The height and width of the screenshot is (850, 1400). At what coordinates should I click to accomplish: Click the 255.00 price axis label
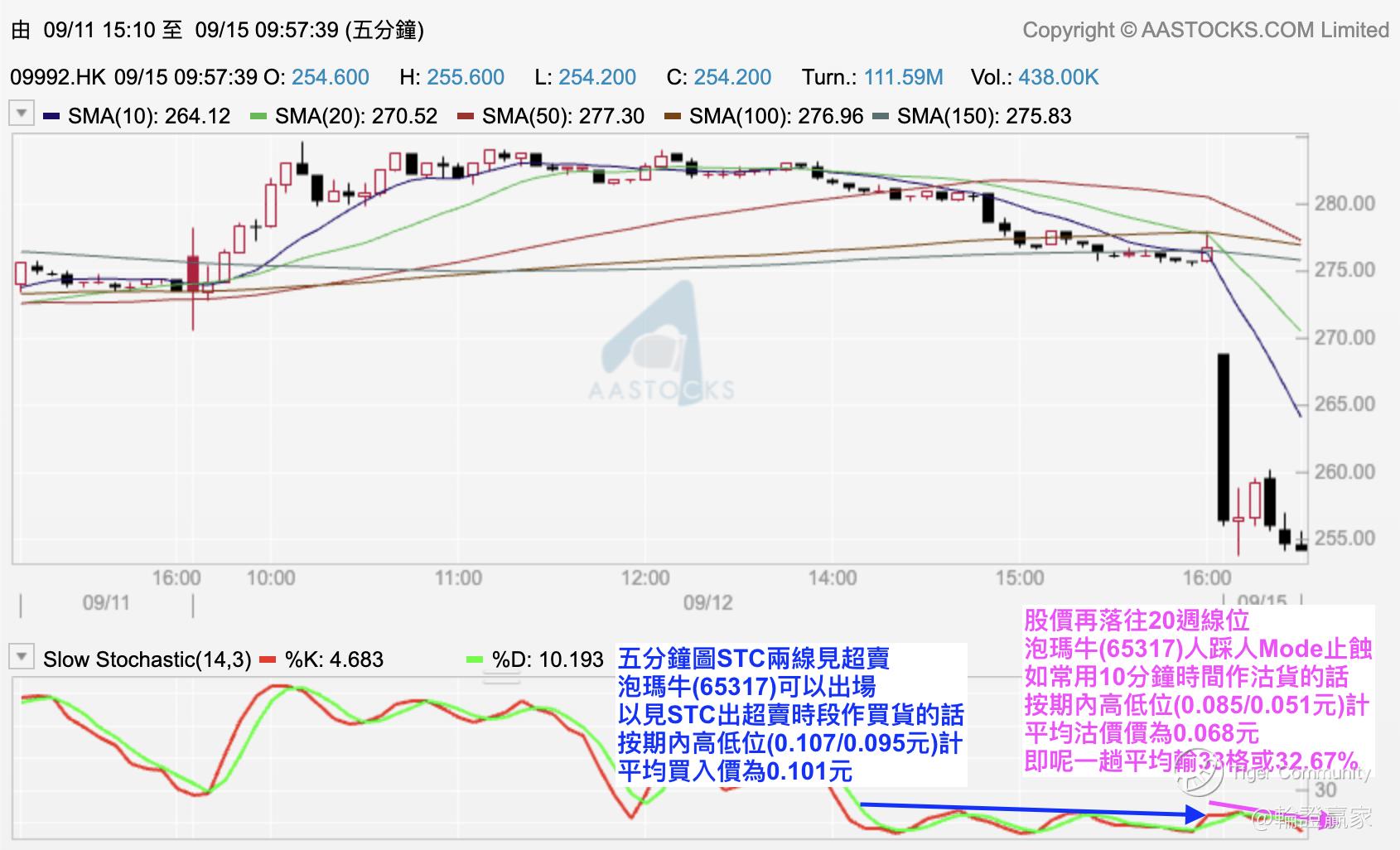[1344, 538]
